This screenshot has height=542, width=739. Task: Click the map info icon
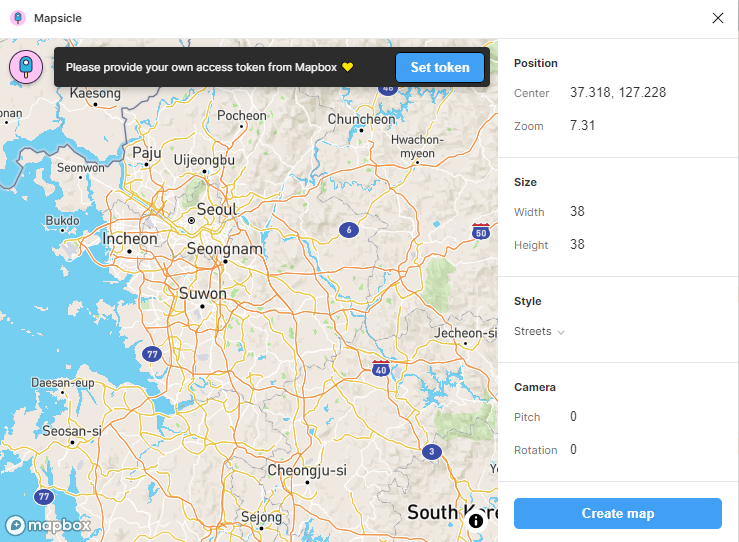(476, 521)
